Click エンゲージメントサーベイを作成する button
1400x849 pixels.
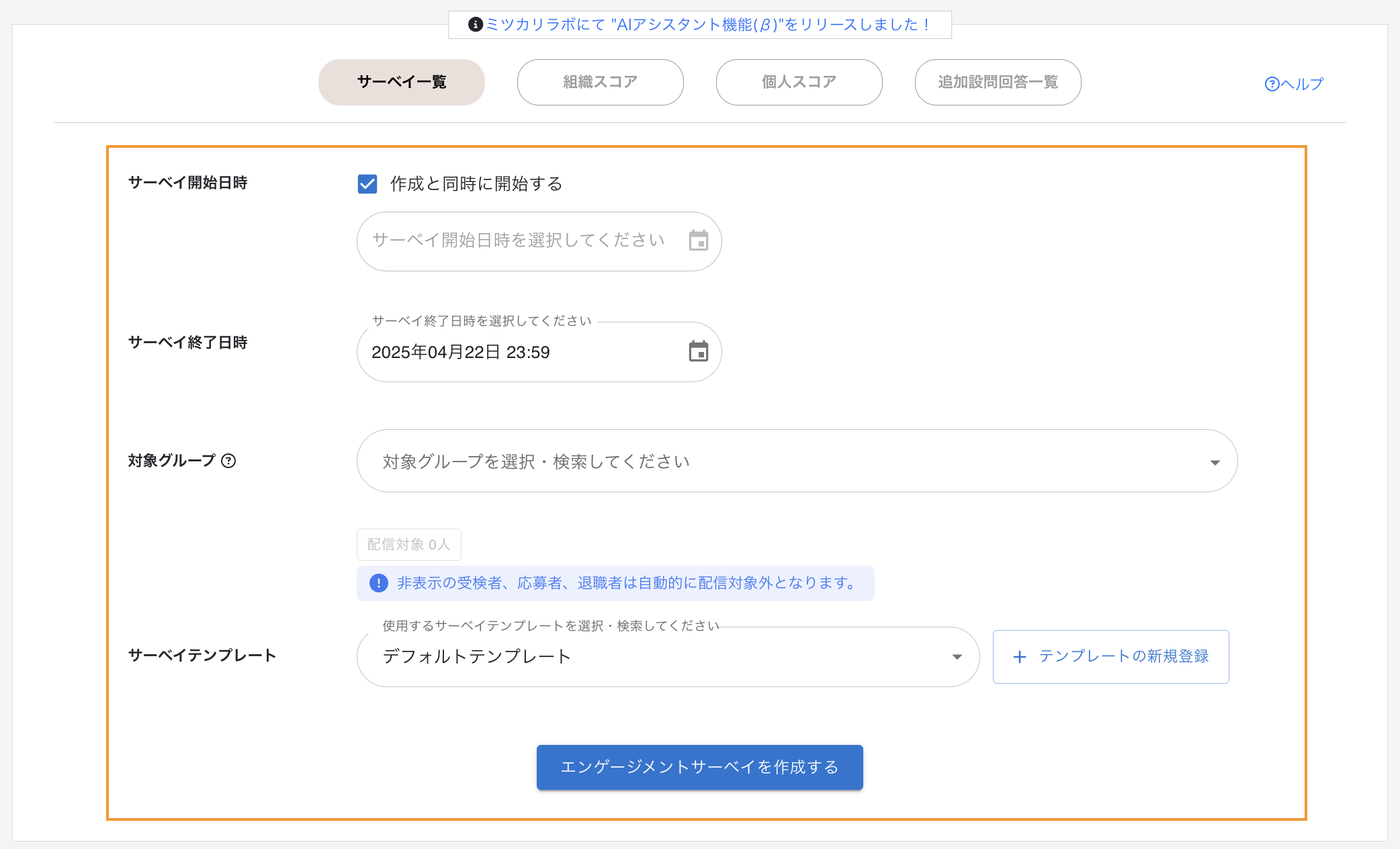pyautogui.click(x=699, y=767)
